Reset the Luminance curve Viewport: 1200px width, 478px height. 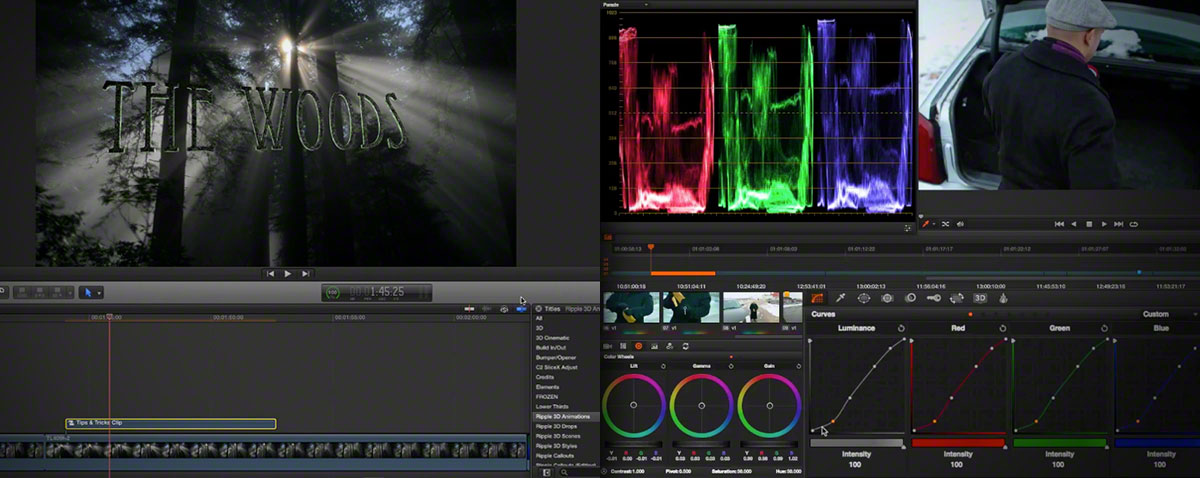901,328
